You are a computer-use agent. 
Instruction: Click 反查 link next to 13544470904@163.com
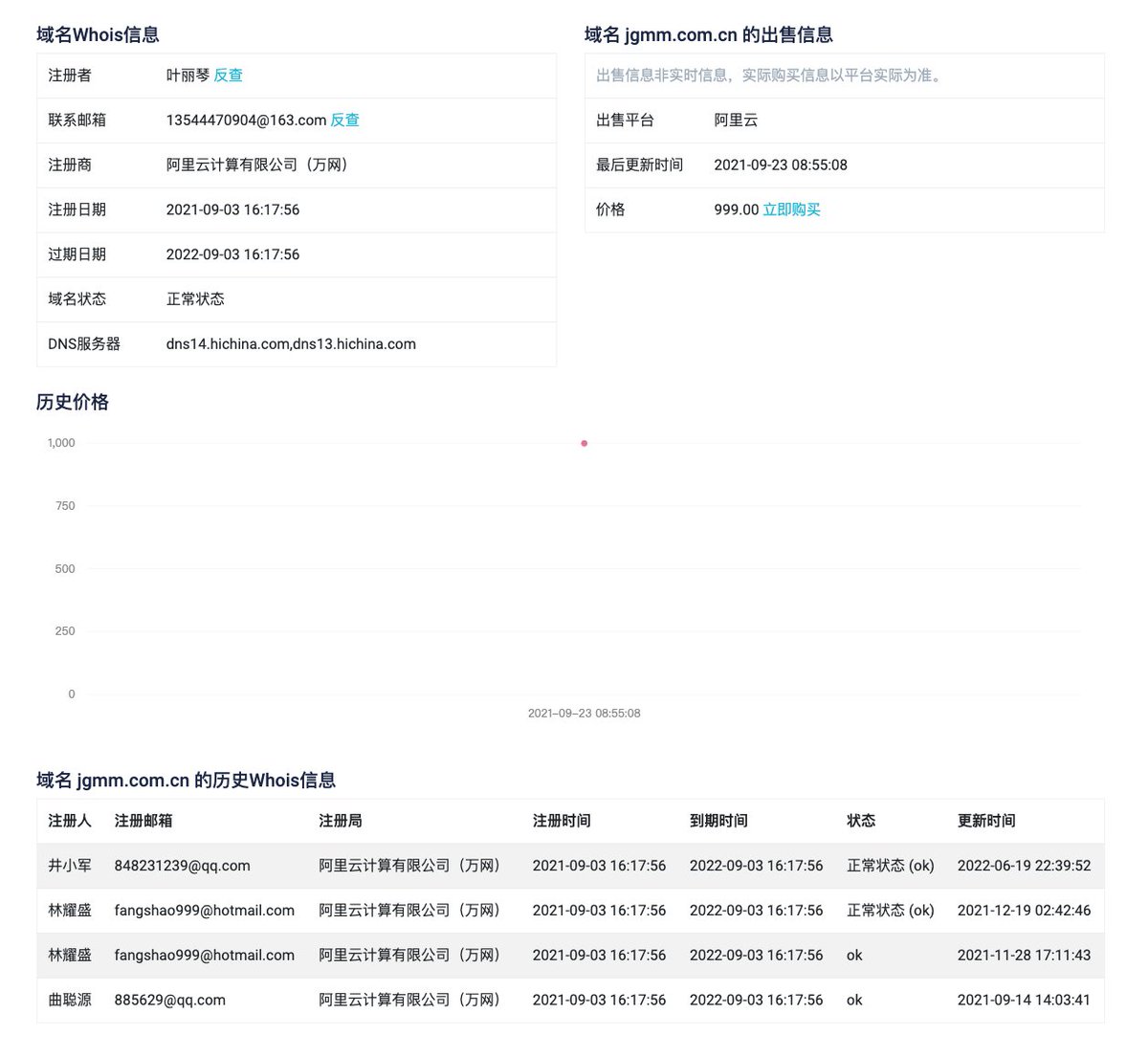pos(344,121)
